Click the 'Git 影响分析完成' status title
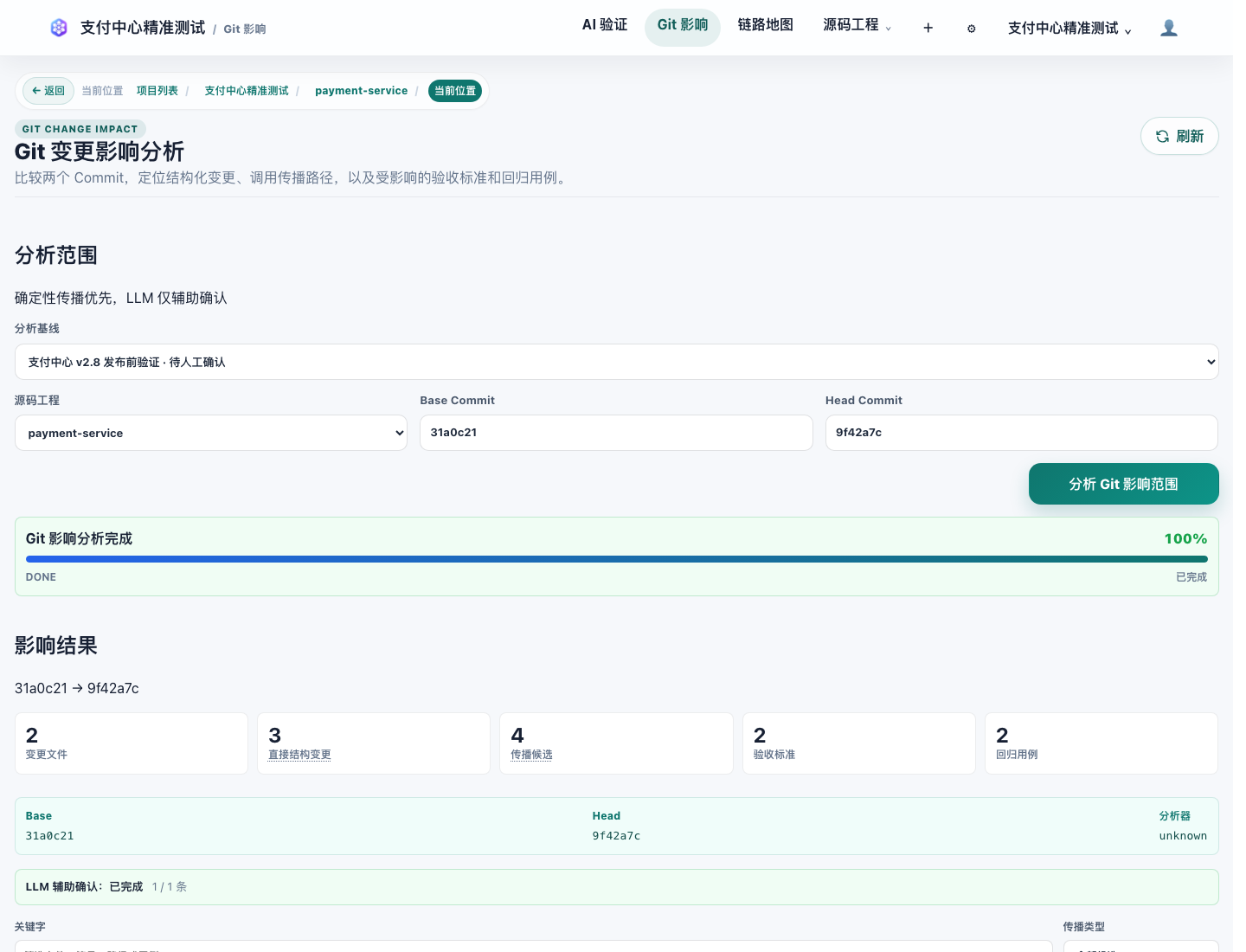This screenshot has height=952, width=1246. point(79,538)
